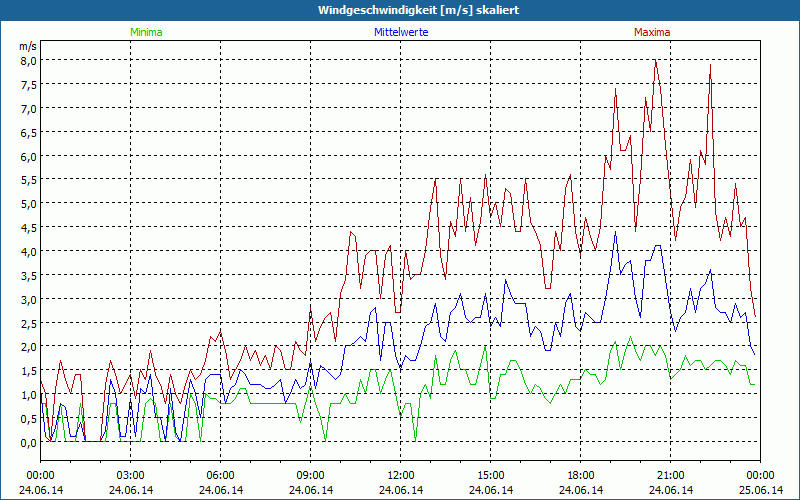800x500 pixels.
Task: Click the 8,0 y-axis value
Action: [29, 60]
